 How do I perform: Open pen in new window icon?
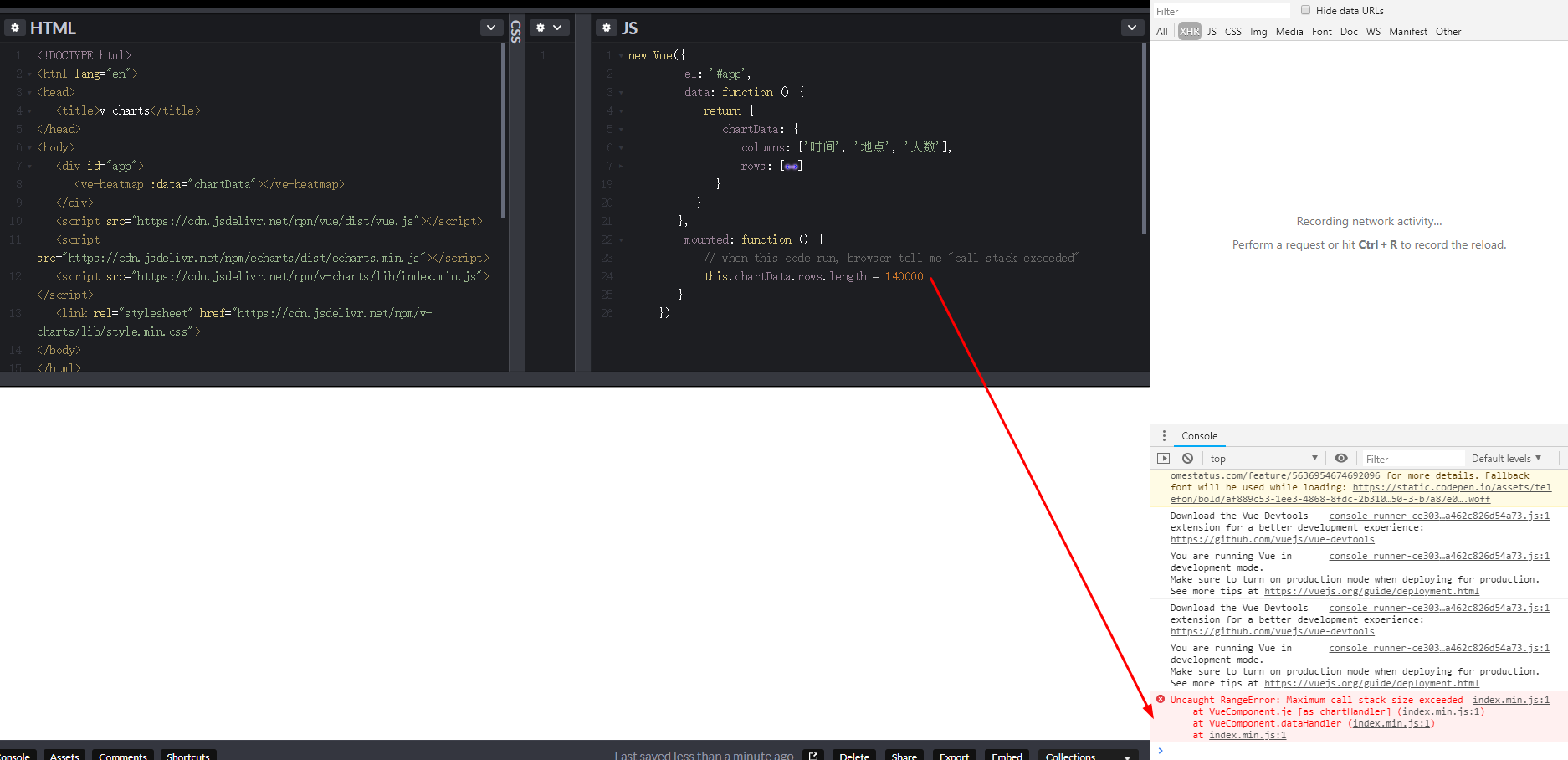point(813,755)
